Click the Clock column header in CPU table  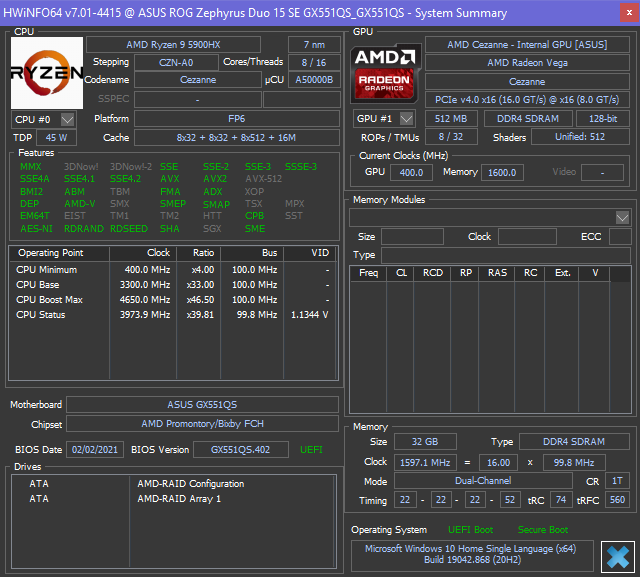click(143, 253)
